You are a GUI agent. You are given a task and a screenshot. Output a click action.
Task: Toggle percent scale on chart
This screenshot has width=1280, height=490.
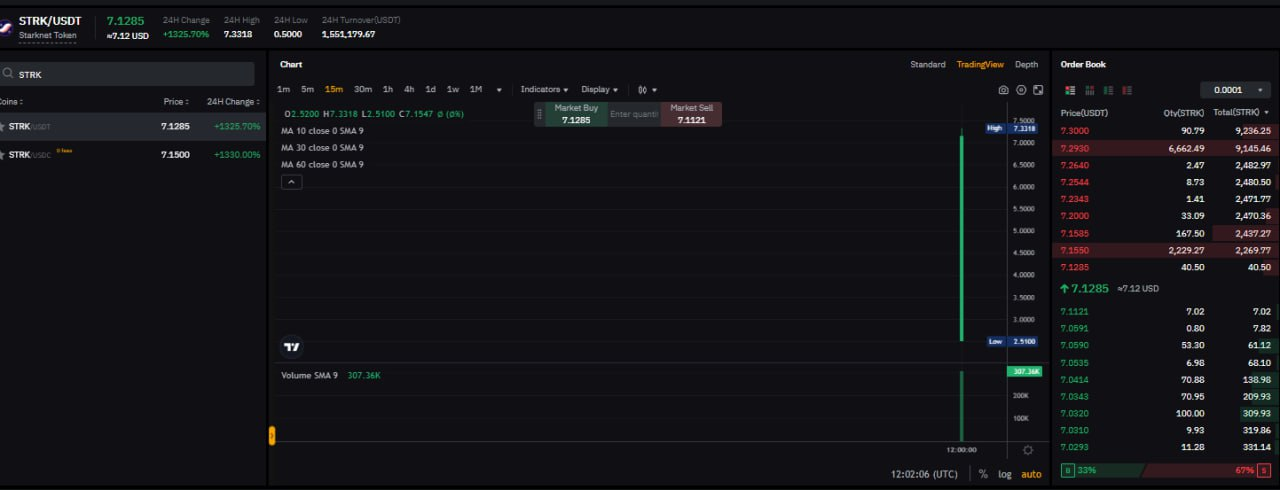983,474
